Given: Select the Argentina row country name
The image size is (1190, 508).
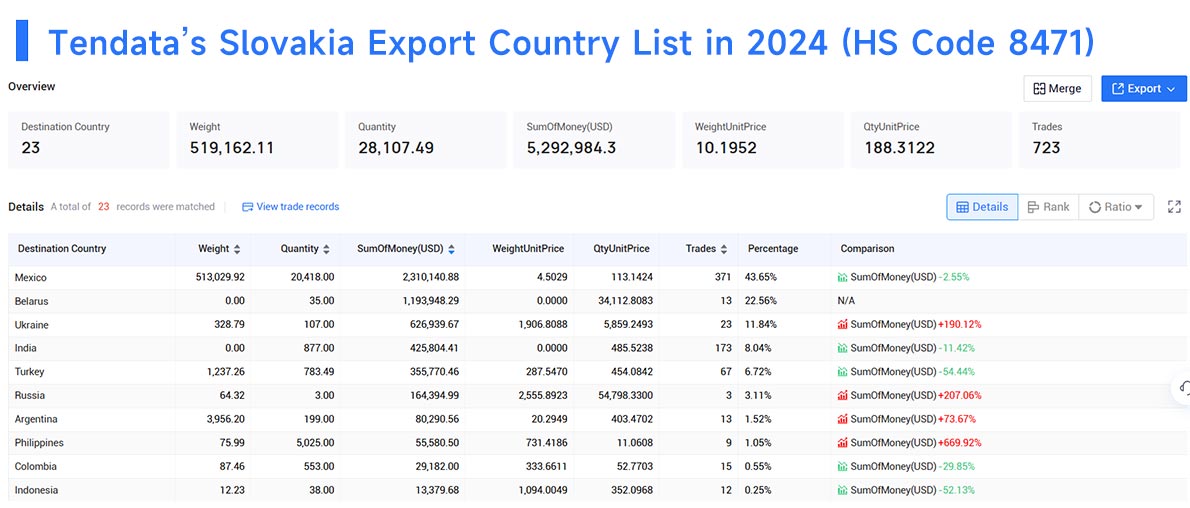Looking at the screenshot, I should 36,419.
